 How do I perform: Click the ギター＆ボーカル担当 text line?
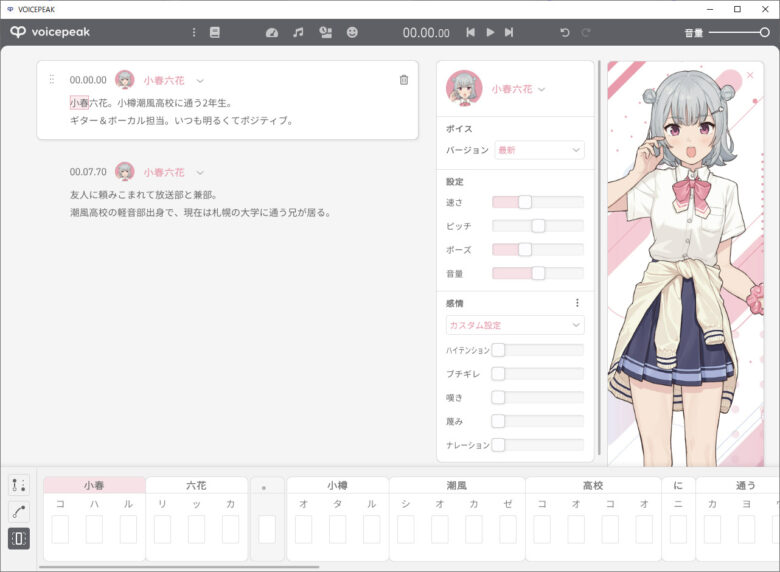tap(182, 120)
